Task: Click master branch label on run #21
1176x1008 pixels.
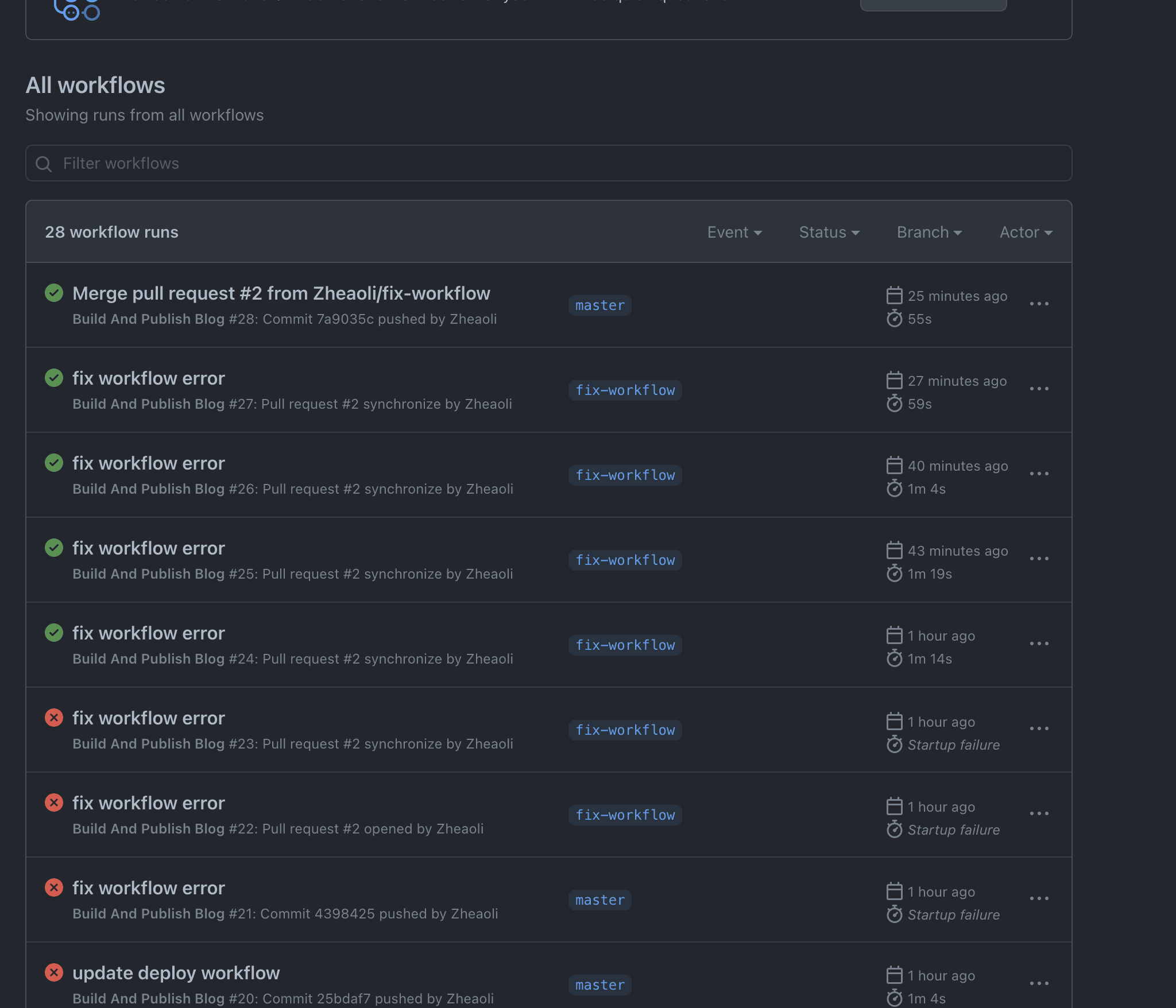Action: click(599, 900)
